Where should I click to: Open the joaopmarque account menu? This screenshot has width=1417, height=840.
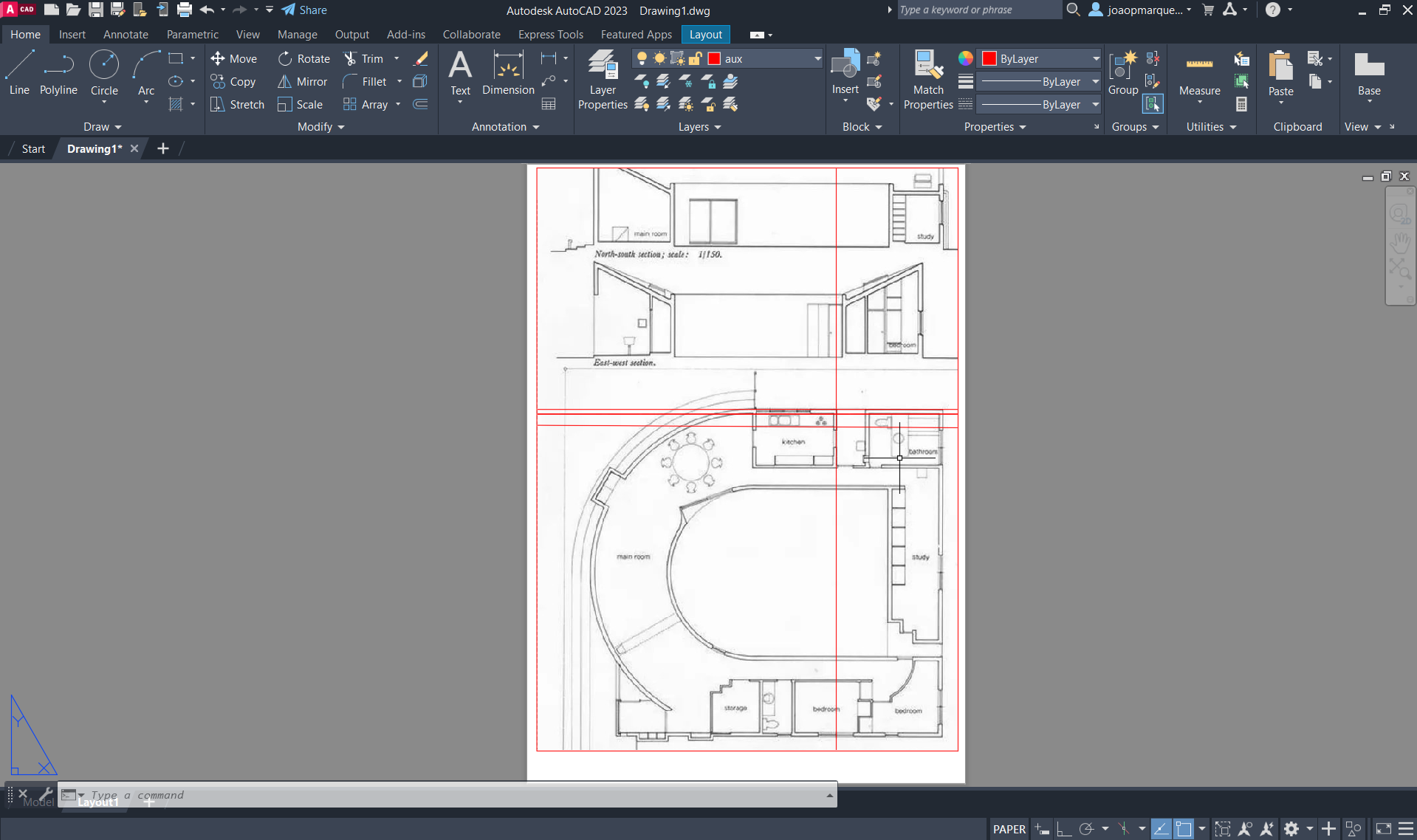(1140, 10)
